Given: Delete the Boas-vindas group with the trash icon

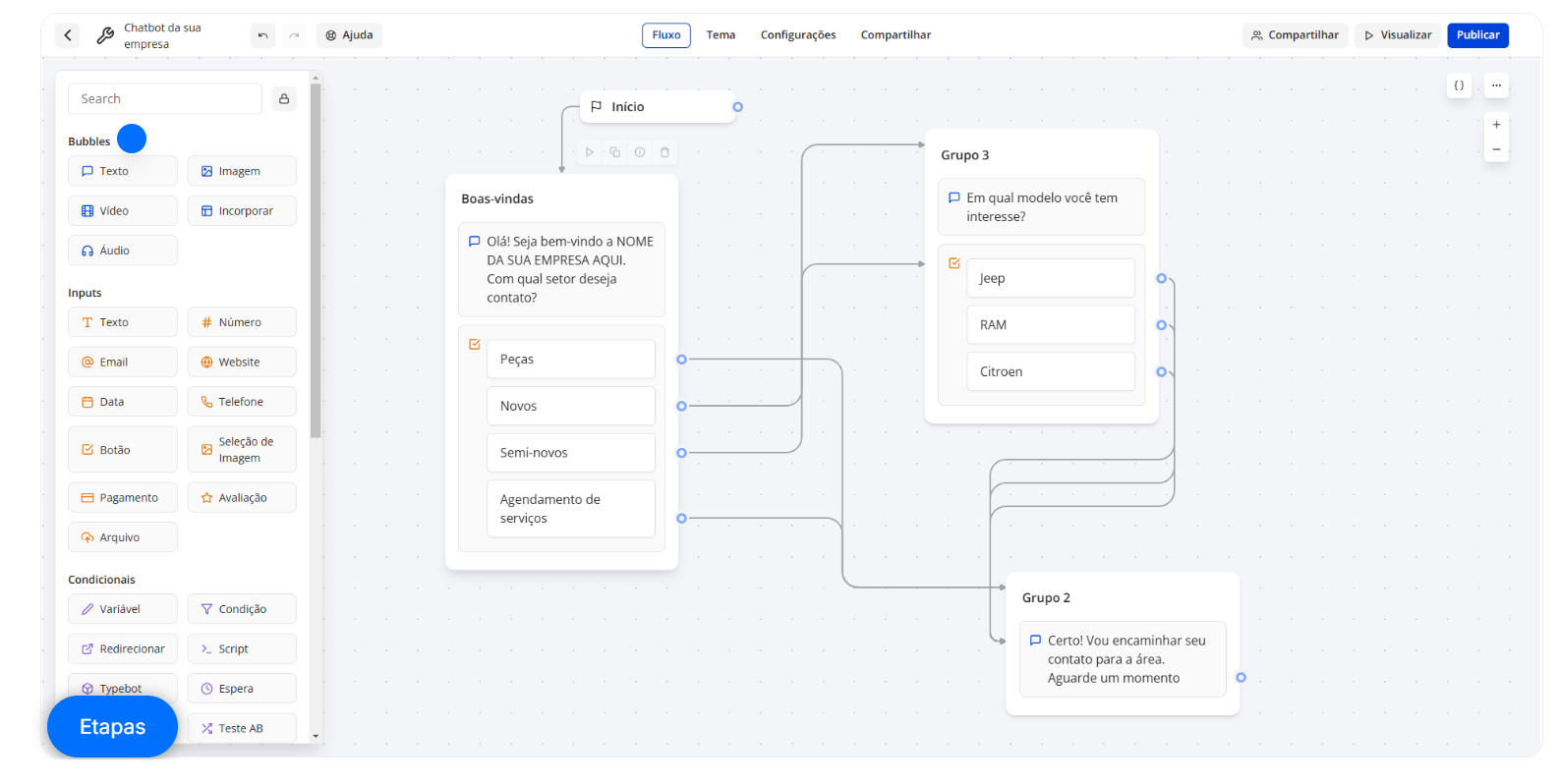Looking at the screenshot, I should [664, 152].
